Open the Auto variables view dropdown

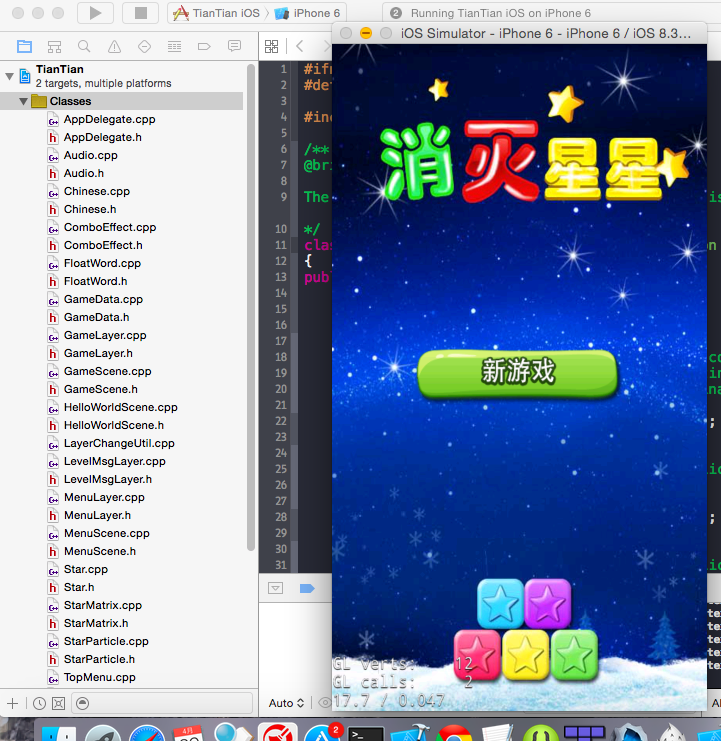[x=286, y=703]
